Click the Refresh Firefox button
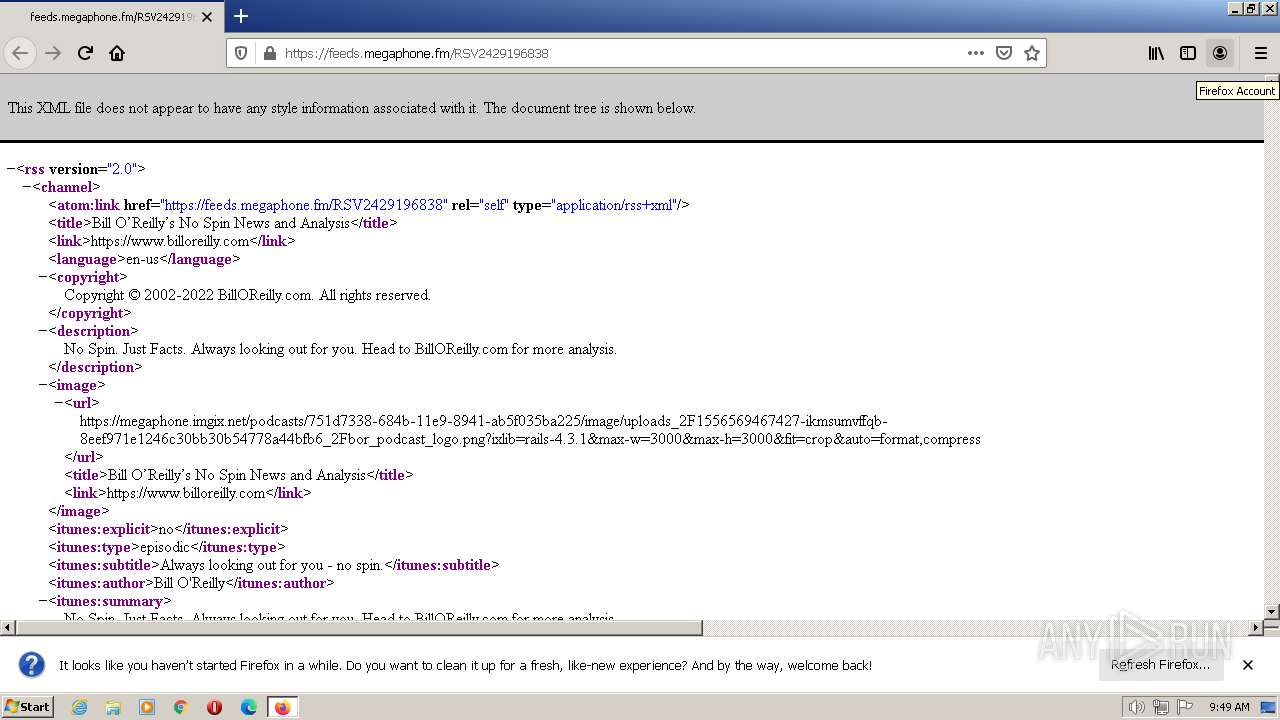 (1160, 665)
